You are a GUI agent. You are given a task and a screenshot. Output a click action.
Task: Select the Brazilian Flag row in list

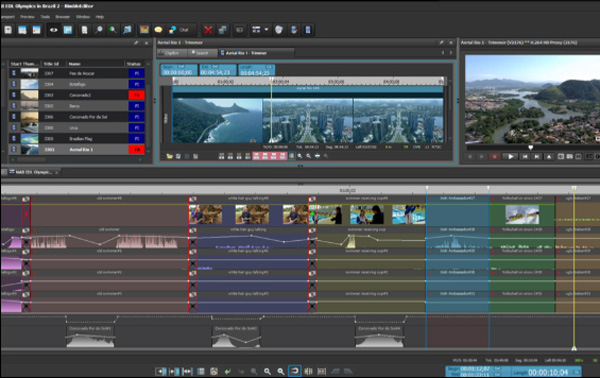pos(77,138)
